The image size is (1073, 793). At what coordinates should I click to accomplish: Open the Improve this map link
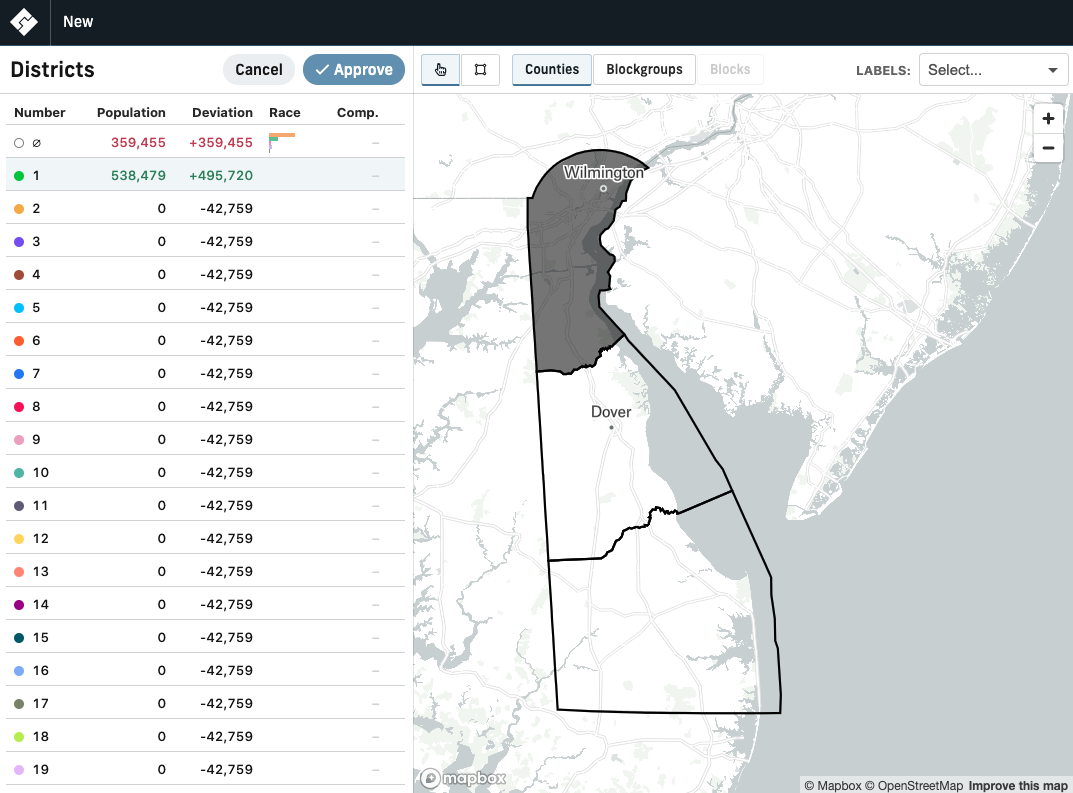pyautogui.click(x=1017, y=786)
